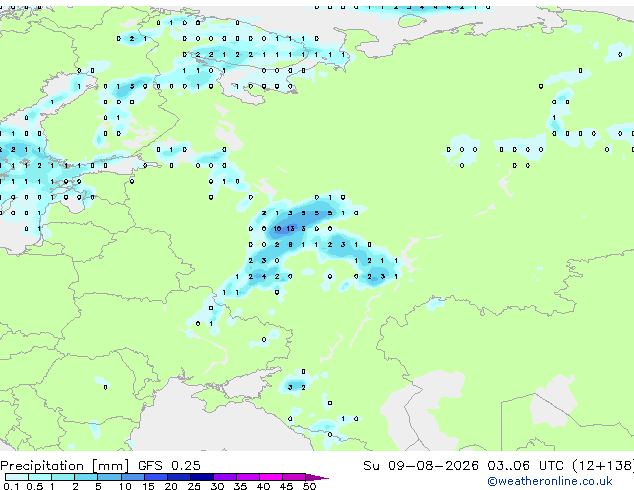Screen dimensions: 634x490
Task: Click the '10' value next to 13 on map
Action: pyautogui.click(x=277, y=229)
